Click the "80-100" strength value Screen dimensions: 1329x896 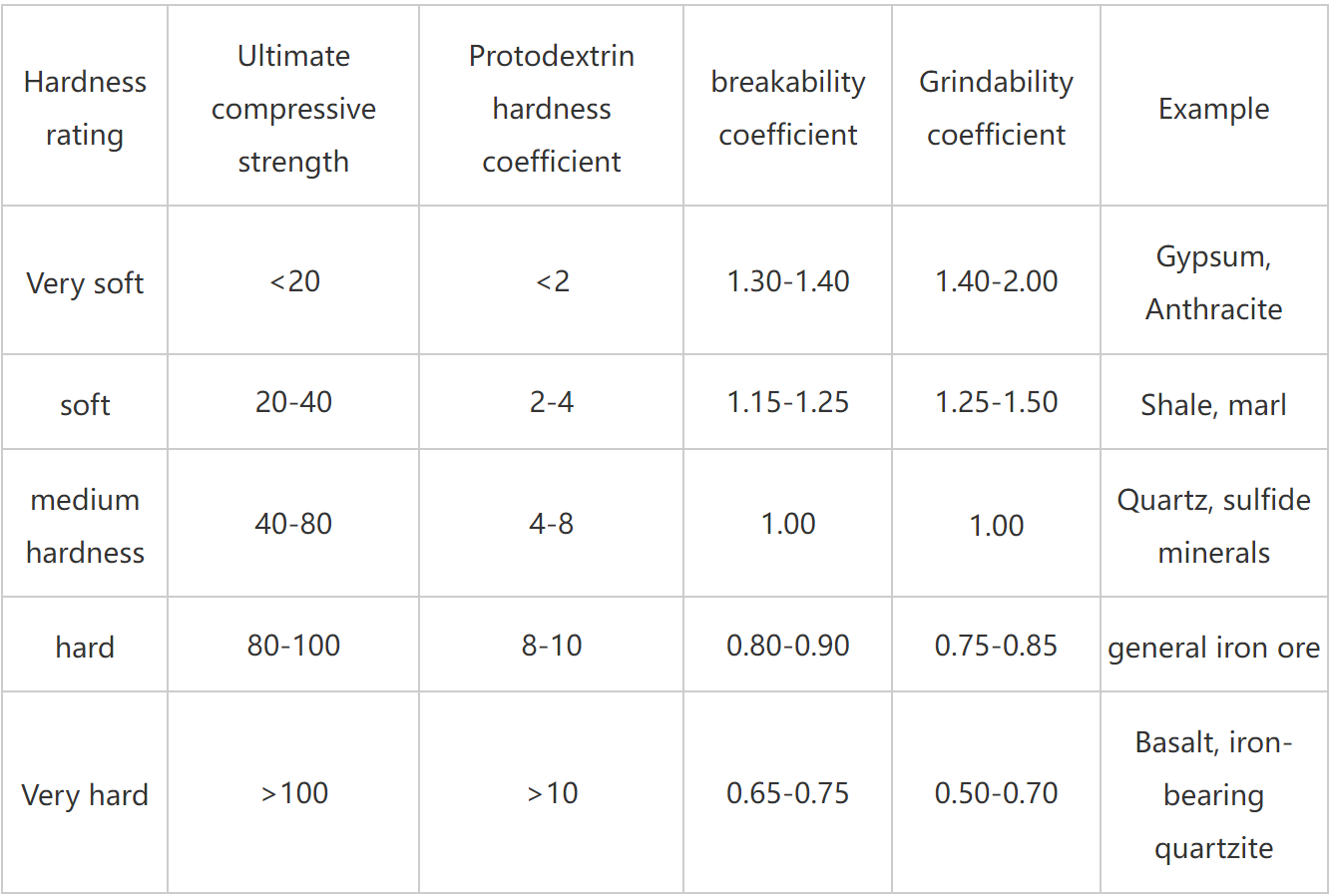click(x=293, y=646)
